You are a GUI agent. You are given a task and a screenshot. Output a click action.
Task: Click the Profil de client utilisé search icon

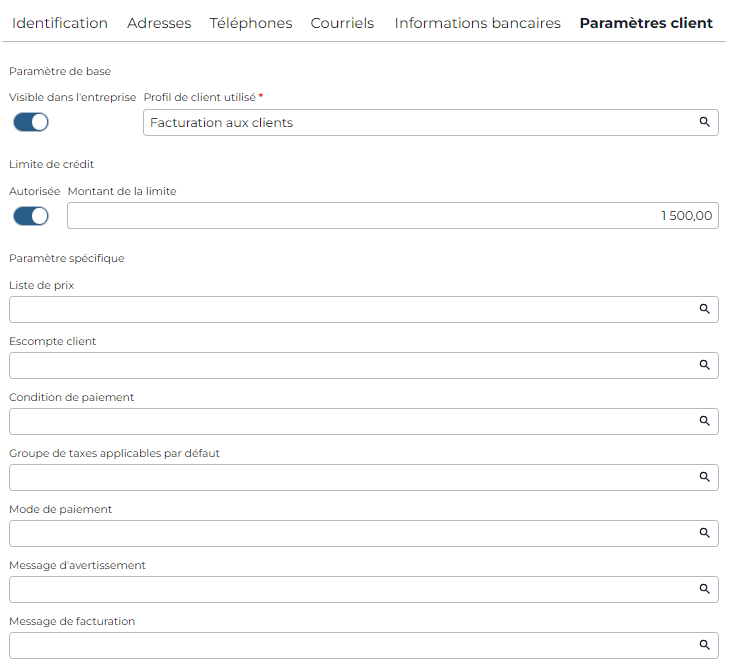click(704, 122)
